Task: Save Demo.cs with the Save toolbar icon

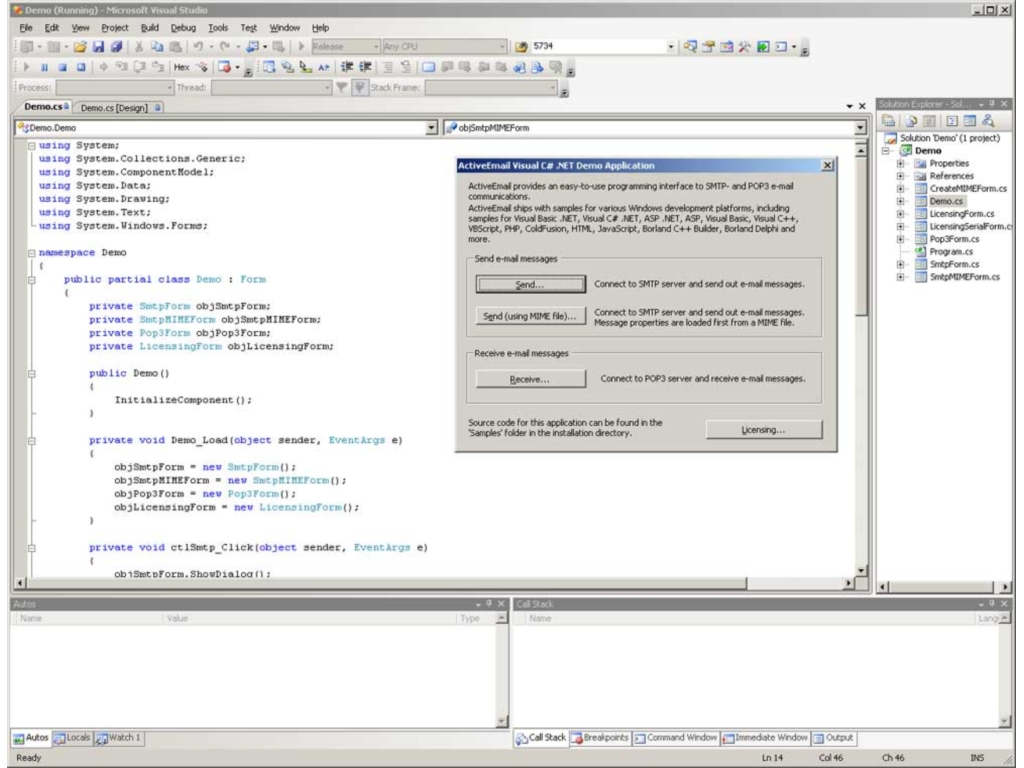Action: point(98,46)
